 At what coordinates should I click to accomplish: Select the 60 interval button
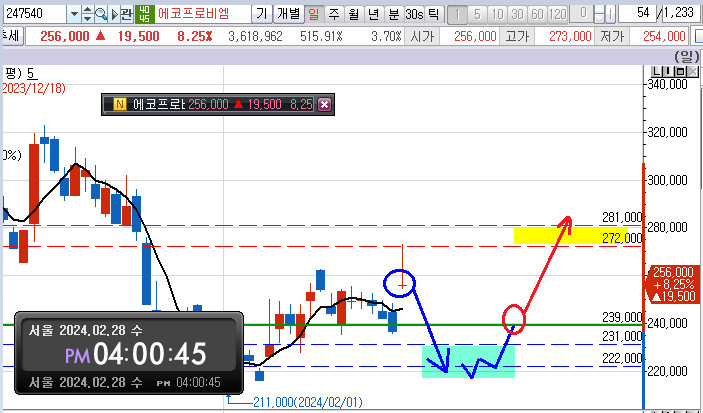coord(537,15)
